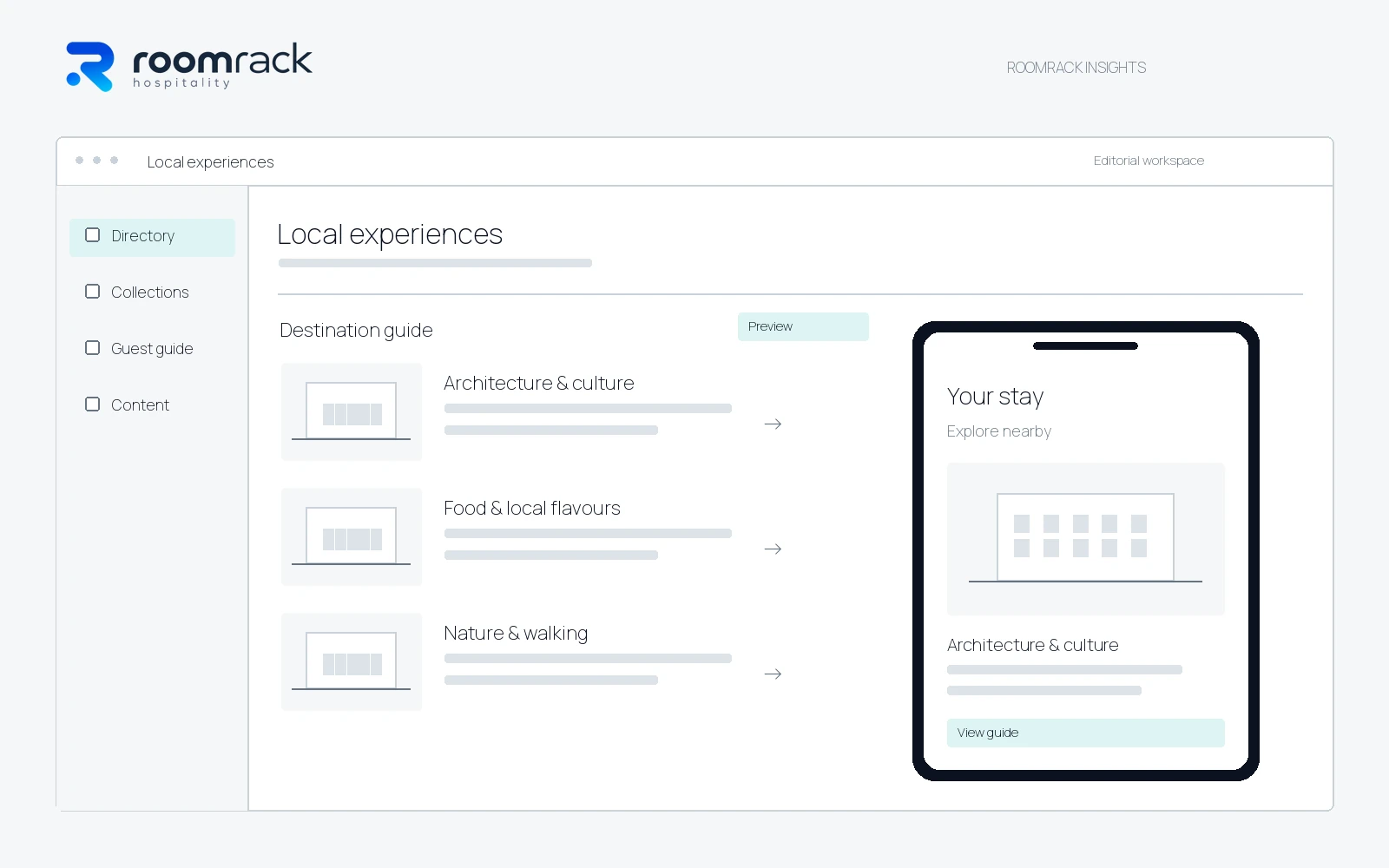Click the Nature & walking title

[x=516, y=634]
